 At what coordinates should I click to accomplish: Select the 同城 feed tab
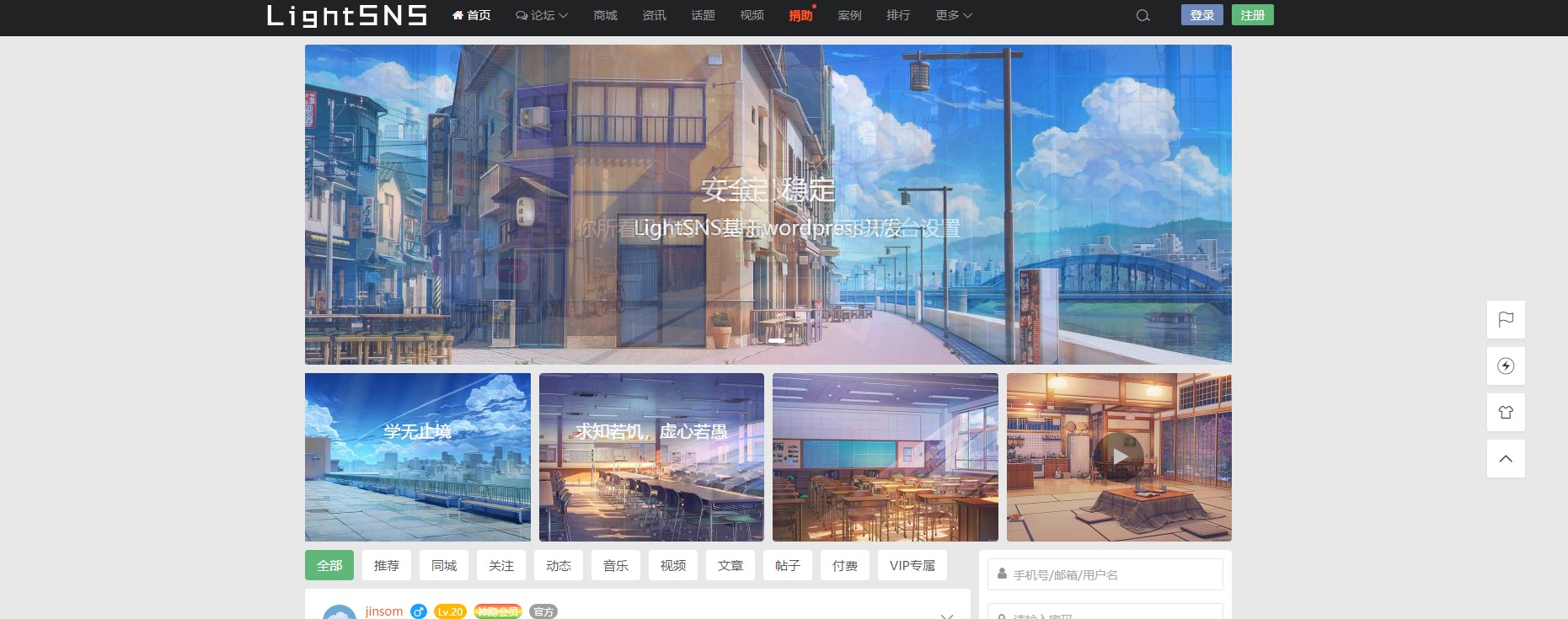[444, 565]
